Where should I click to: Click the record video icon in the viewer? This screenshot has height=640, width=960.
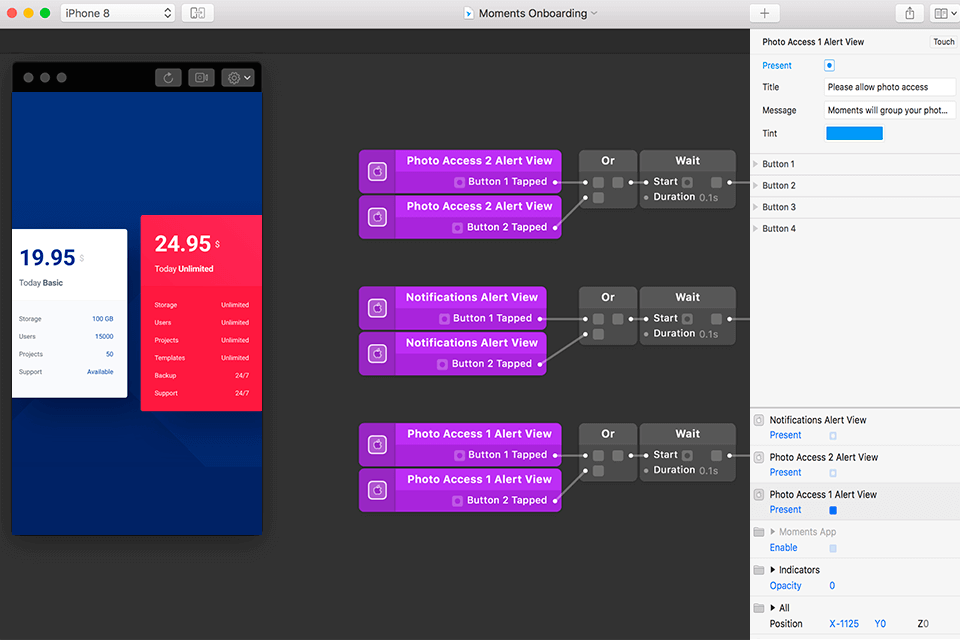coord(201,77)
